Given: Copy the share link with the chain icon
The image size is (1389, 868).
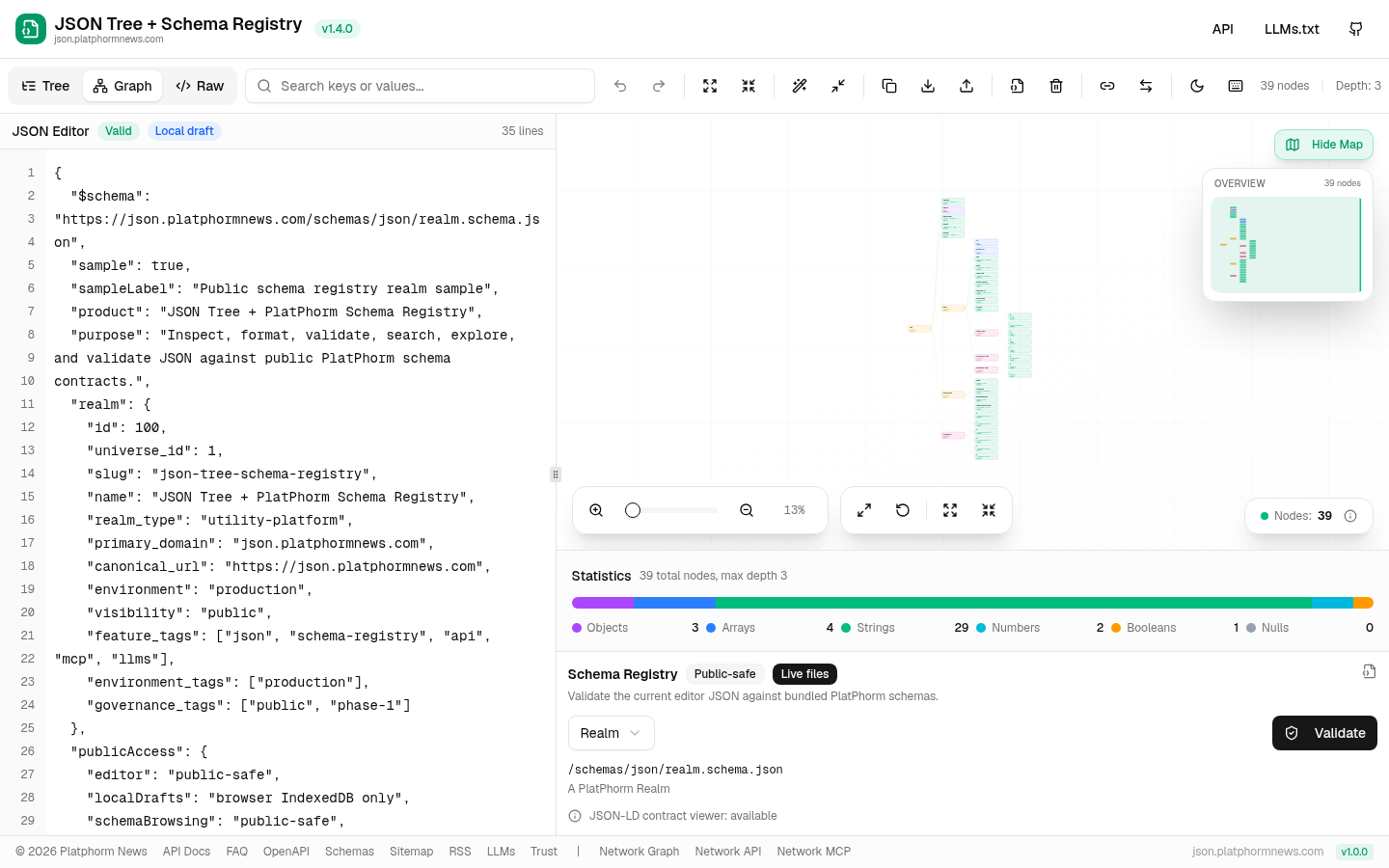Looking at the screenshot, I should (x=1107, y=86).
